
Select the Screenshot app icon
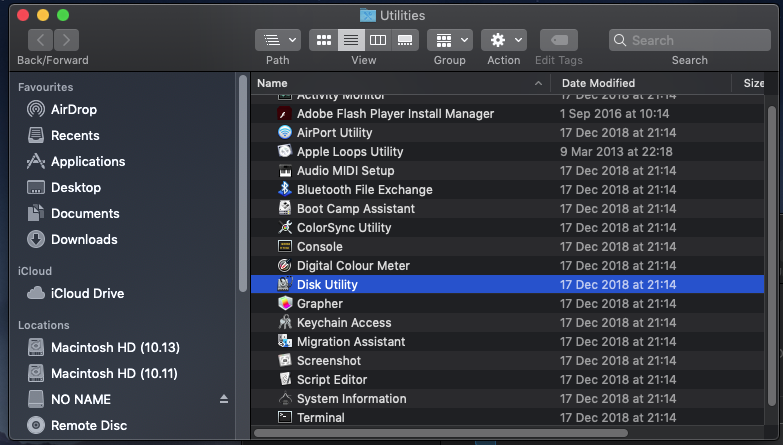(x=285, y=361)
